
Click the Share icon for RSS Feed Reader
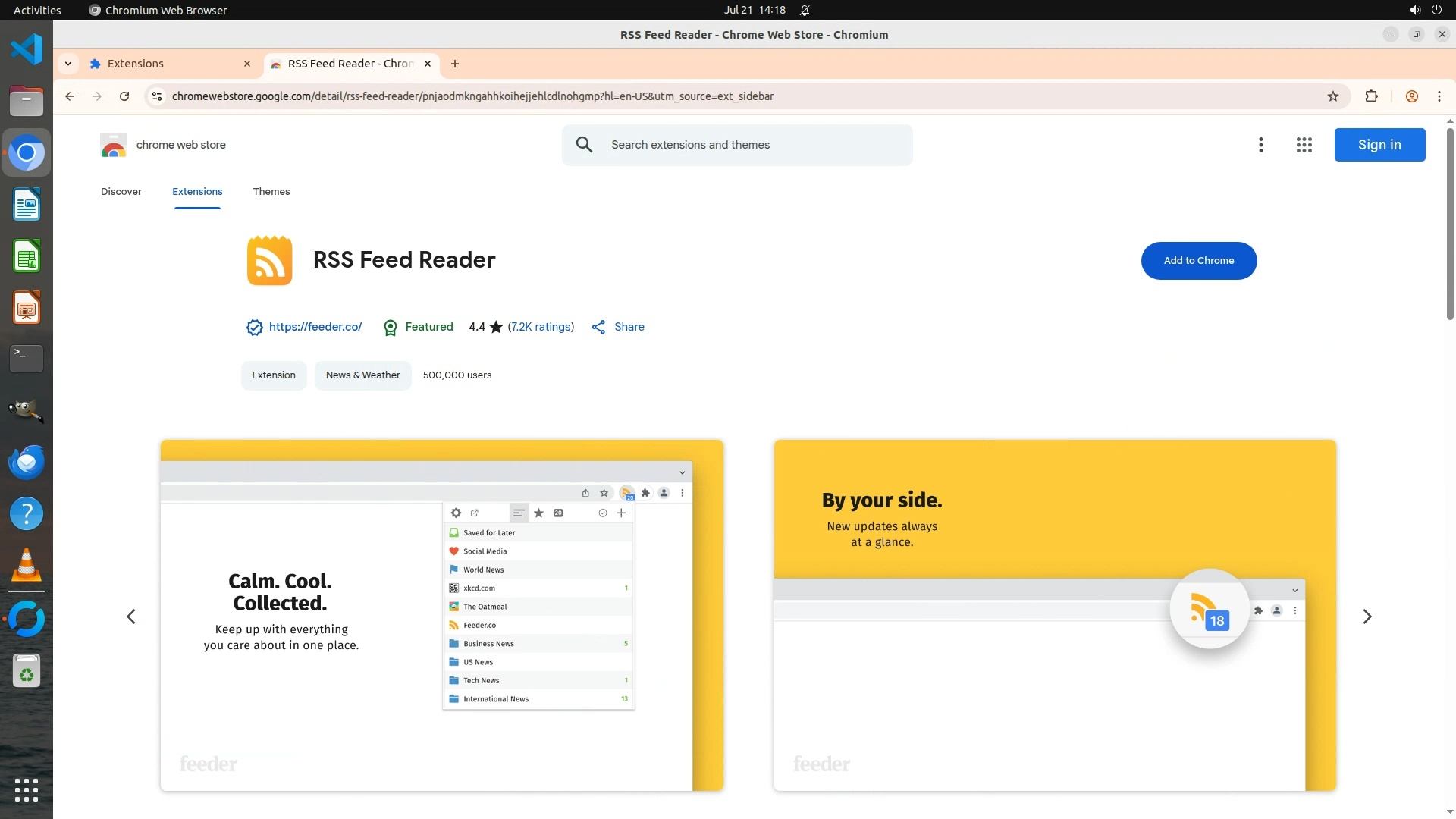[x=598, y=327]
